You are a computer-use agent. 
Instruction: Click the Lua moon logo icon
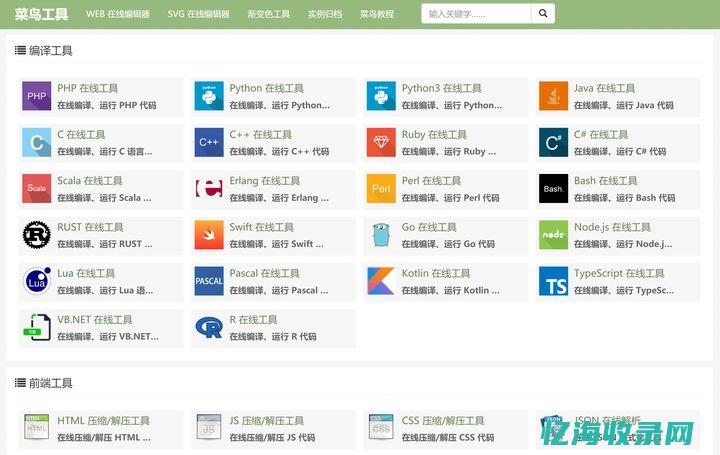click(37, 281)
